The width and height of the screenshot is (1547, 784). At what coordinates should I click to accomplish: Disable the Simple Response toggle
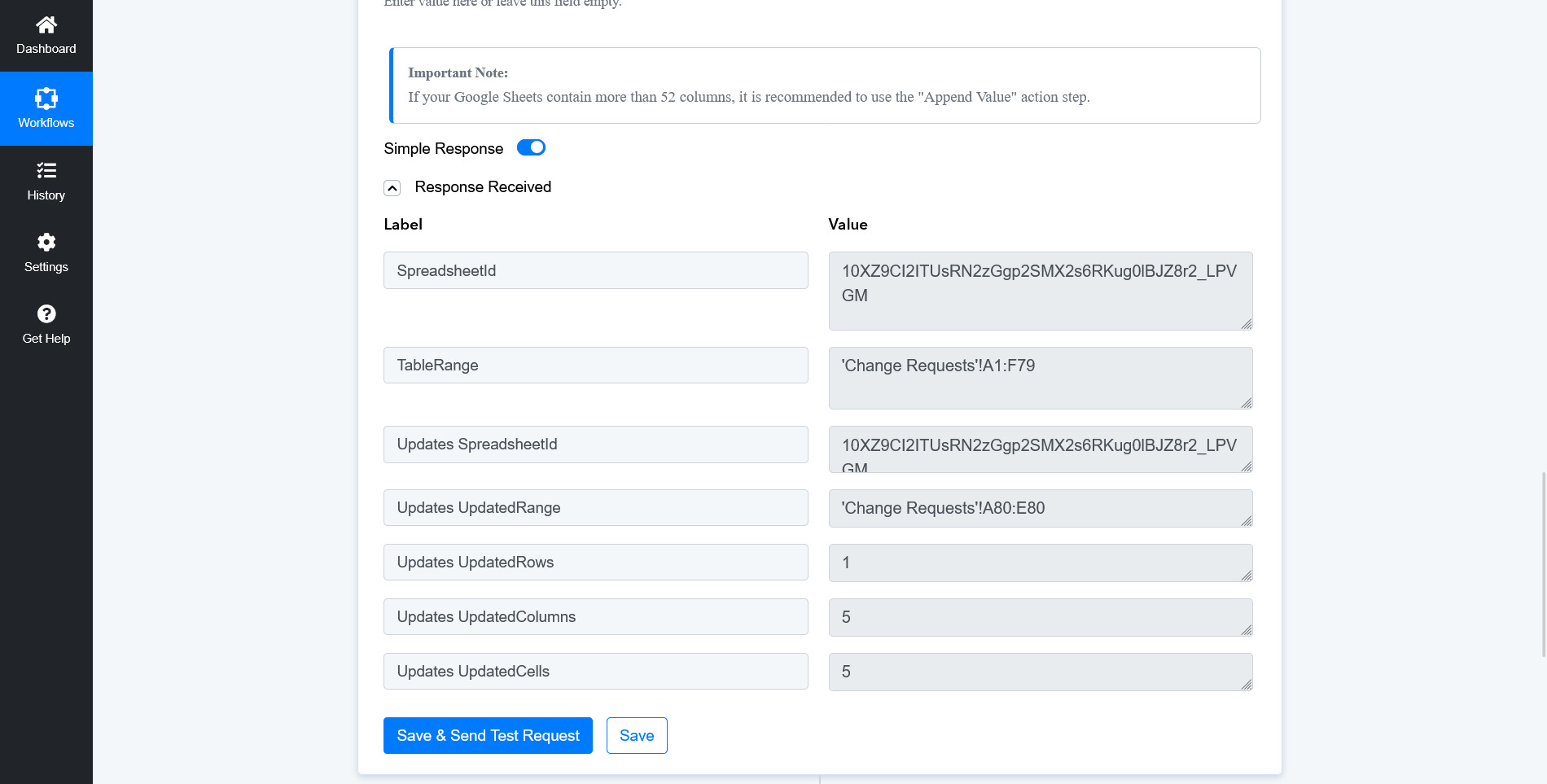click(531, 147)
